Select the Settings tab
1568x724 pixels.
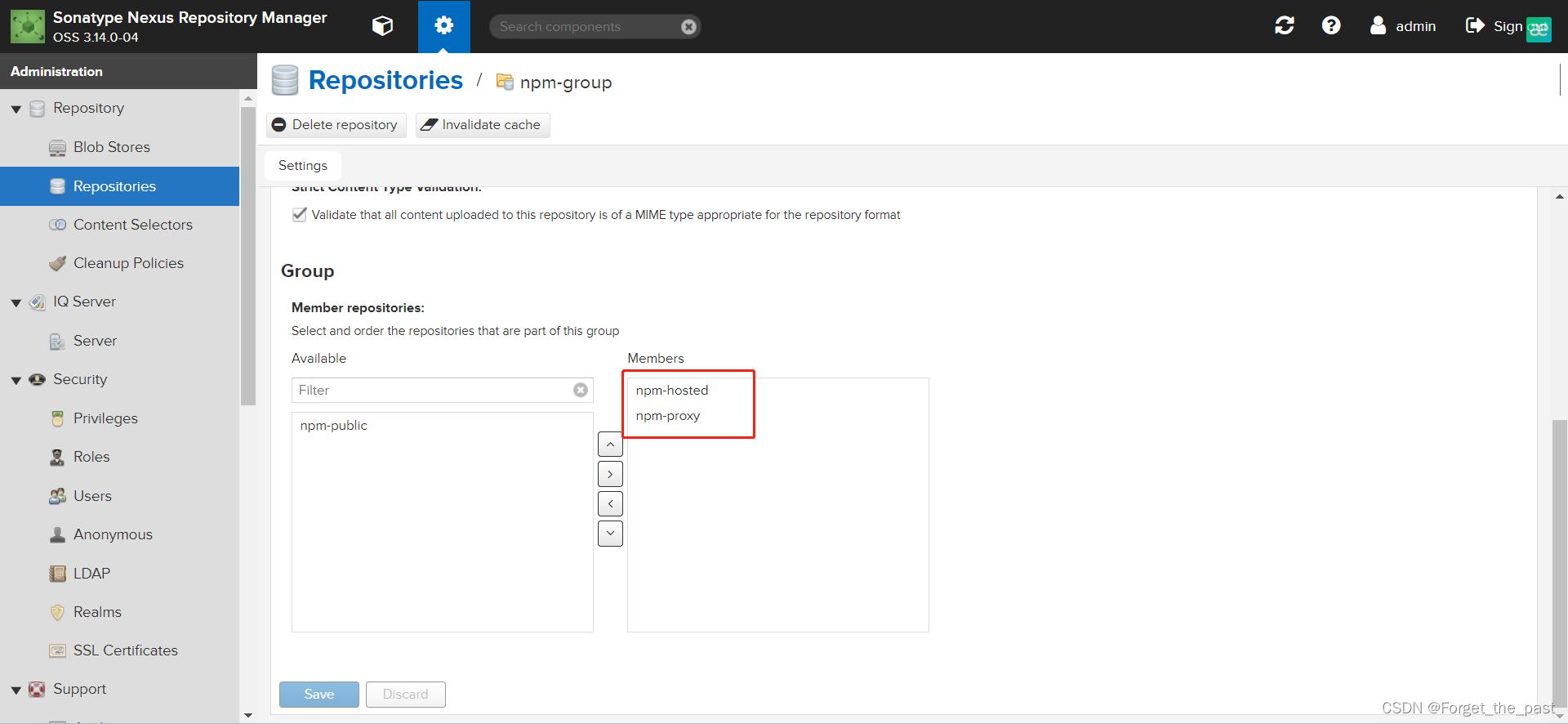303,166
